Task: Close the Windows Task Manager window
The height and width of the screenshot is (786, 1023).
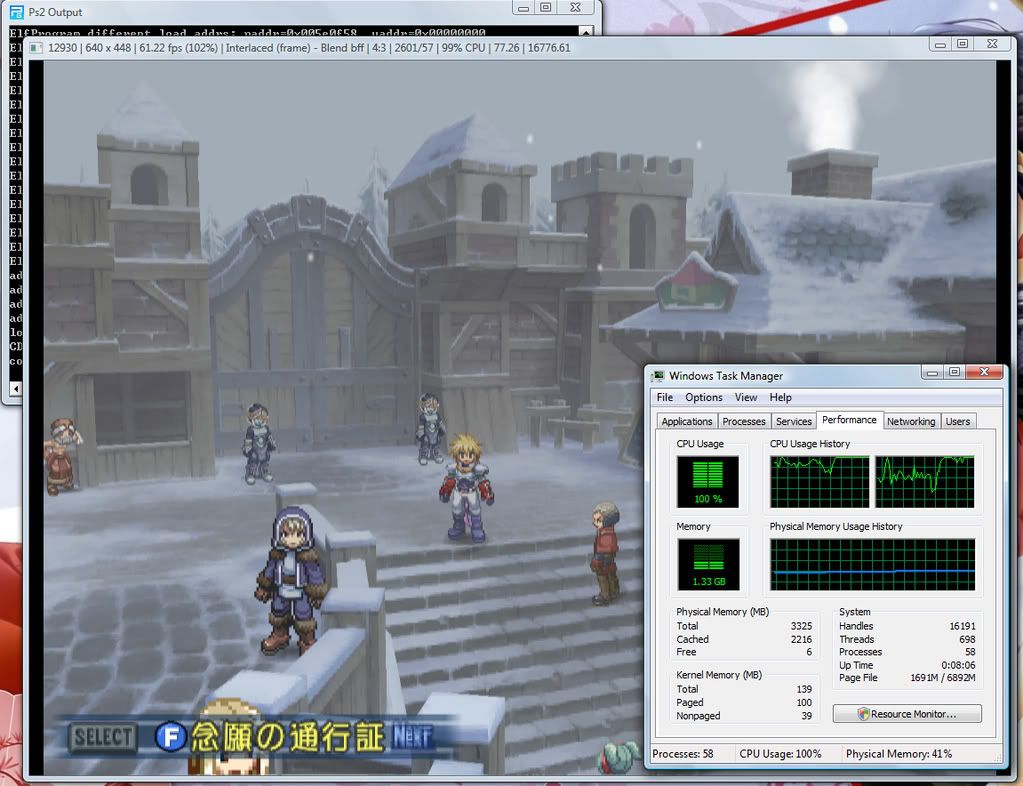Action: tap(985, 373)
